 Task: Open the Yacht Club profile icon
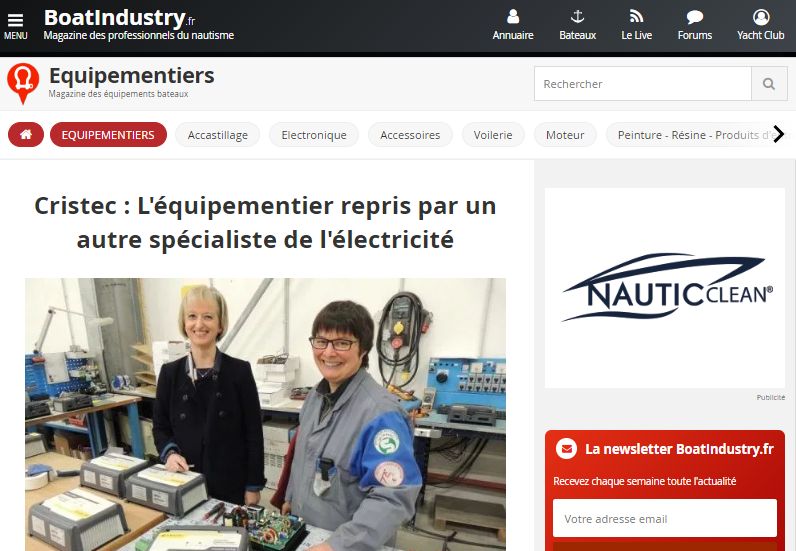[760, 17]
